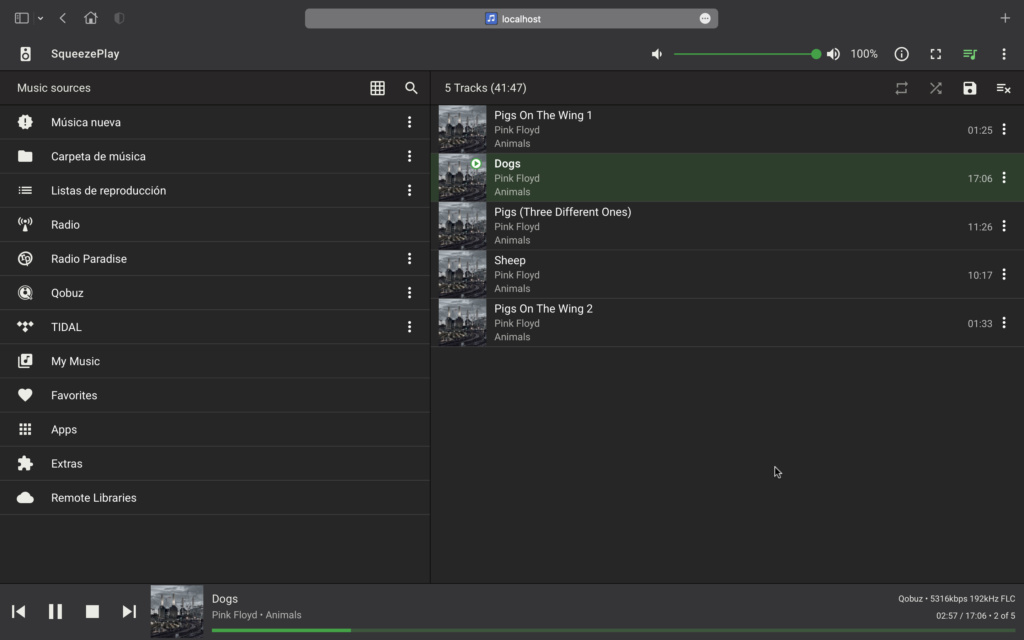This screenshot has width=1024, height=640.
Task: Select track Pigs On The Wing 1
Action: click(x=728, y=129)
